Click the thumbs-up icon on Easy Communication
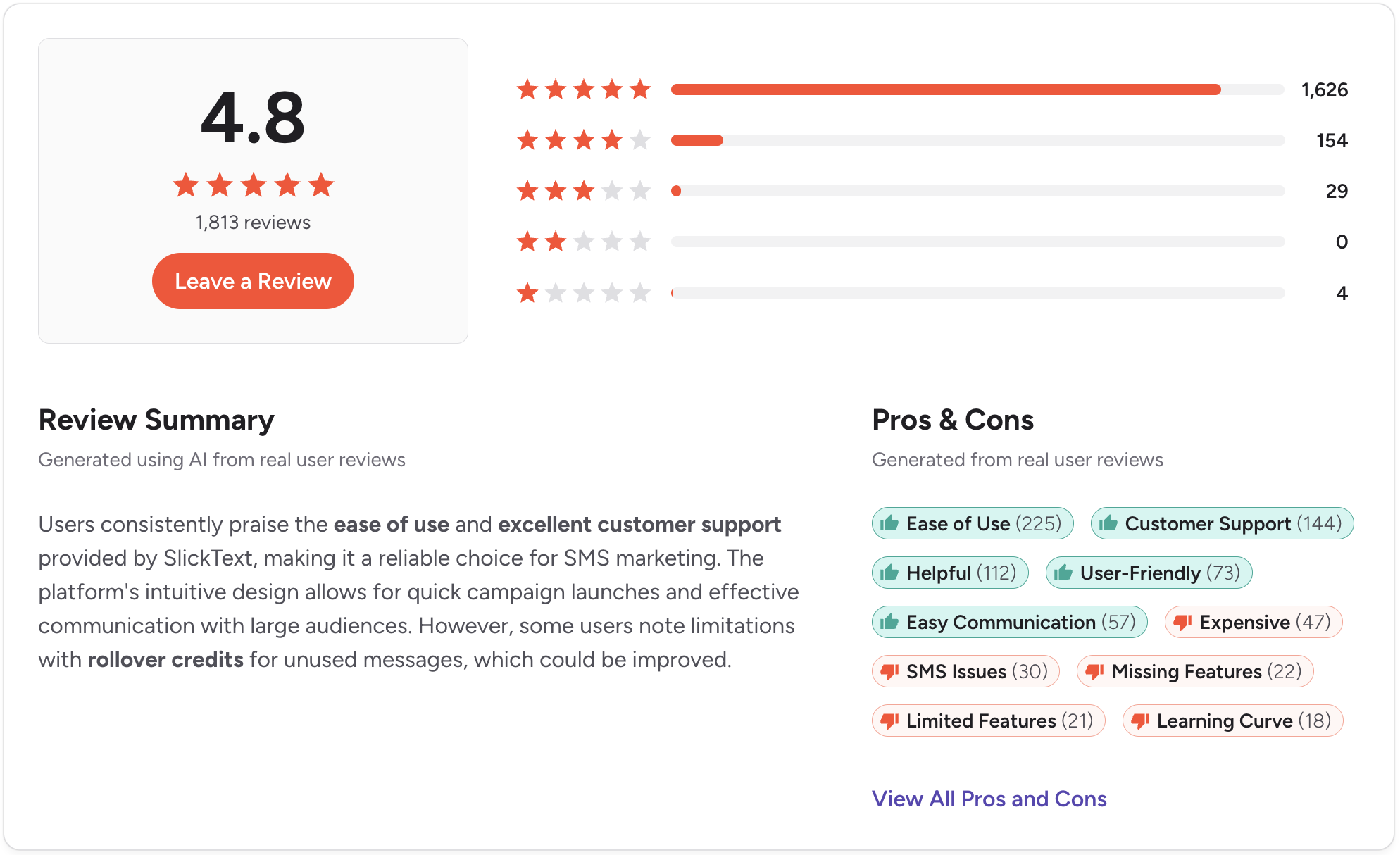Screen dimensions: 1400x855 tap(889, 622)
